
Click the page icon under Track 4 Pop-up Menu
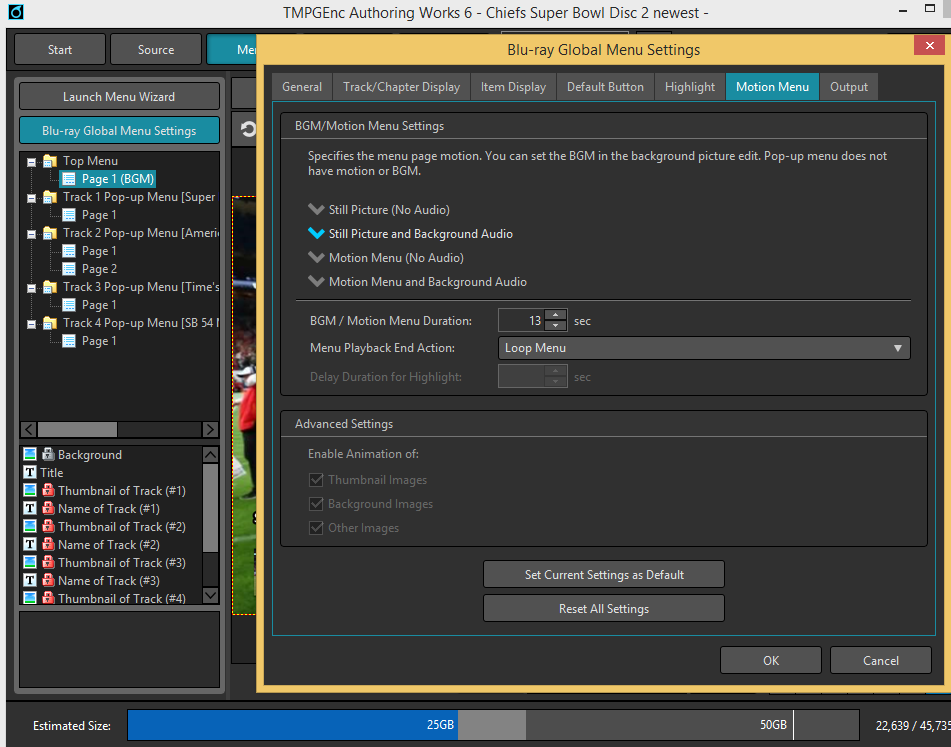tap(69, 341)
